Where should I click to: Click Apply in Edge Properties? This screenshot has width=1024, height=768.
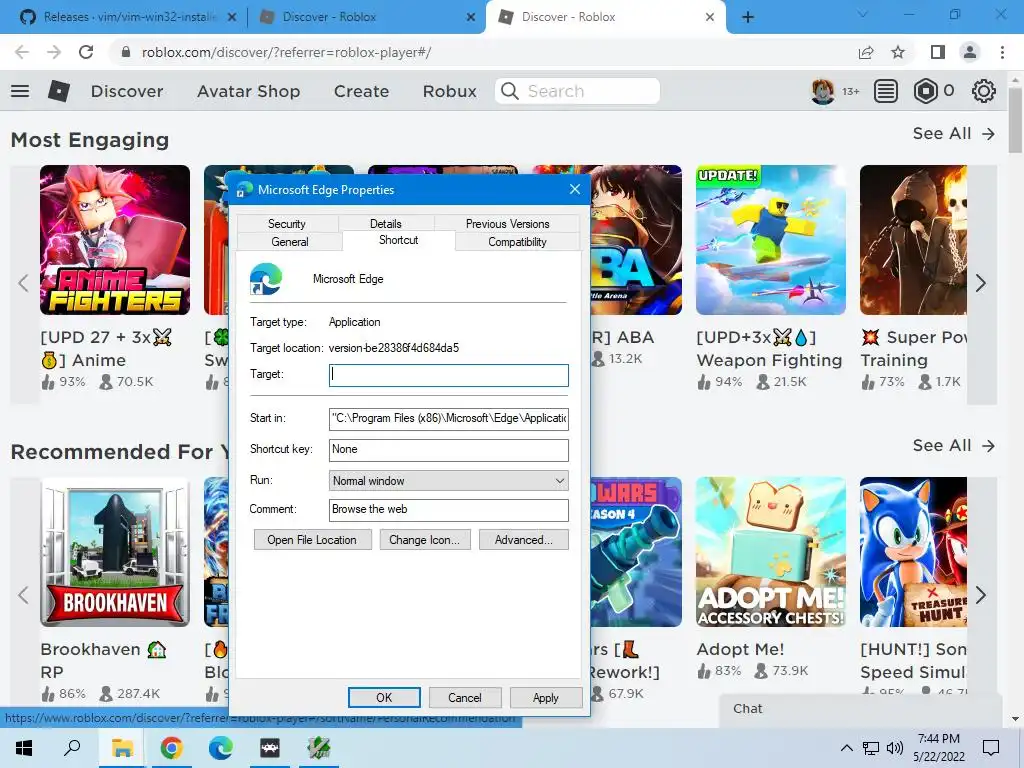(545, 697)
